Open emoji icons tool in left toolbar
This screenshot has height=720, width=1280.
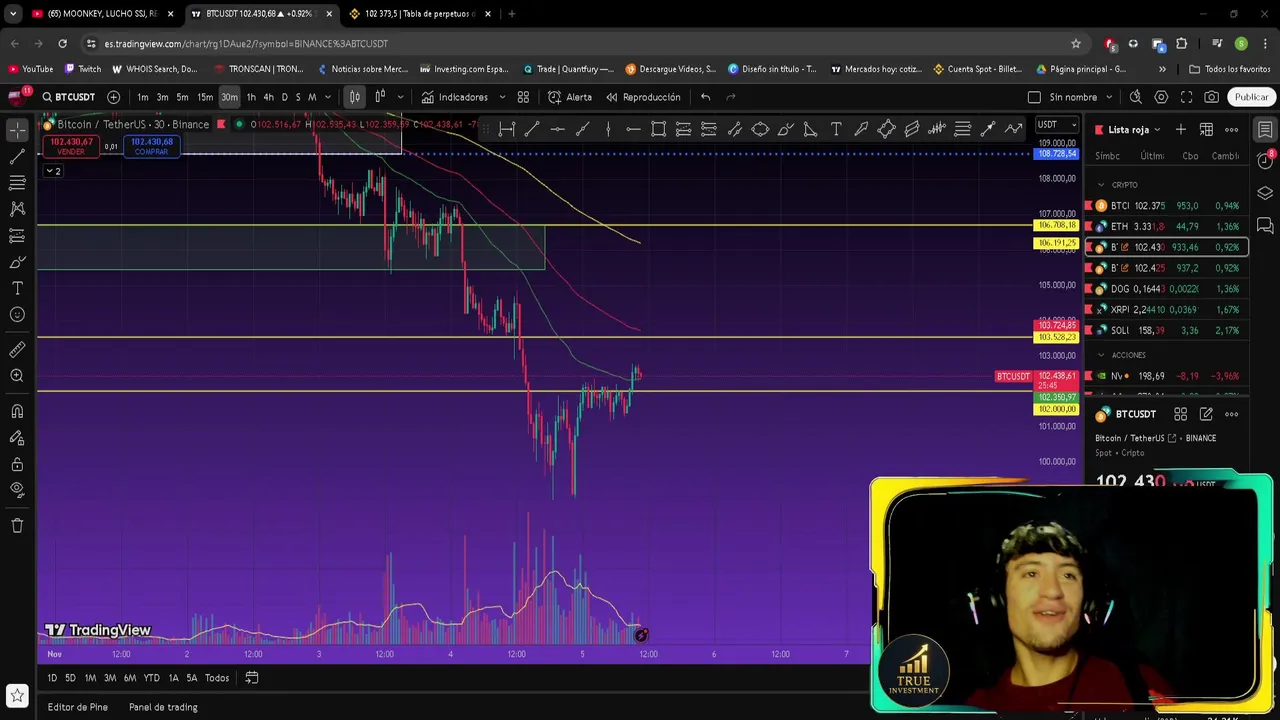17,315
